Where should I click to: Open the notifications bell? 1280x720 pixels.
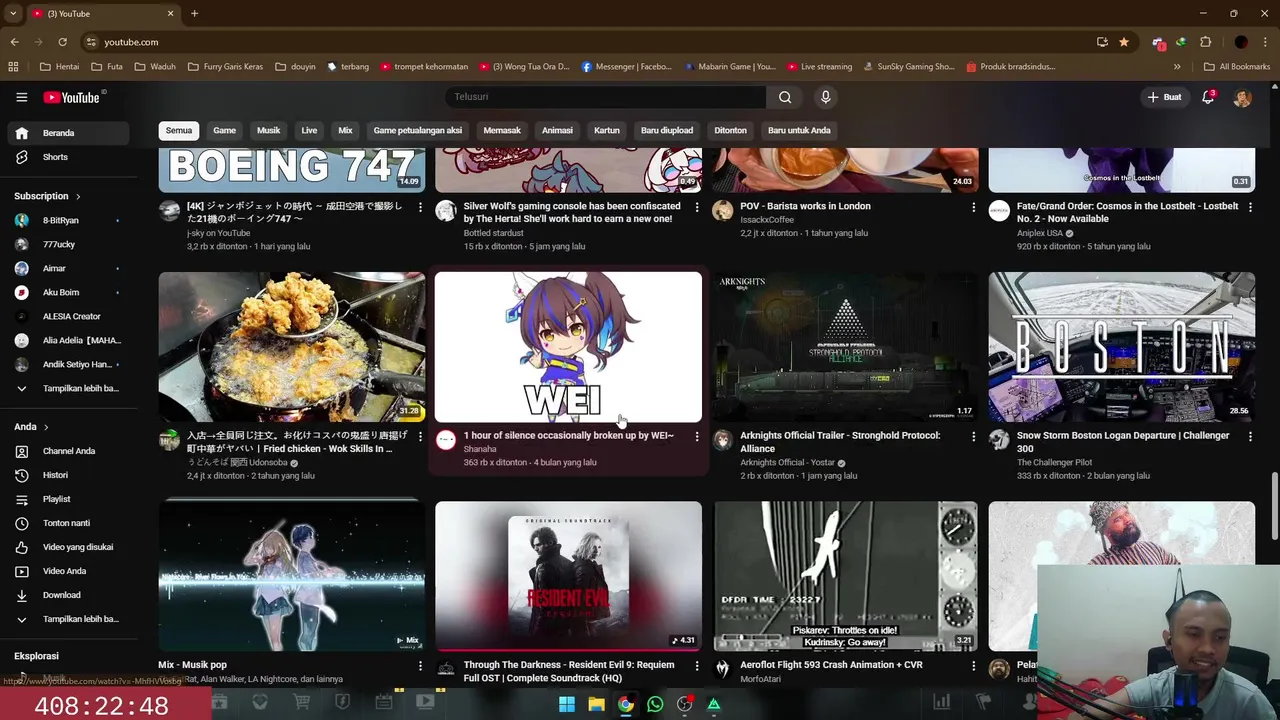[x=1208, y=97]
